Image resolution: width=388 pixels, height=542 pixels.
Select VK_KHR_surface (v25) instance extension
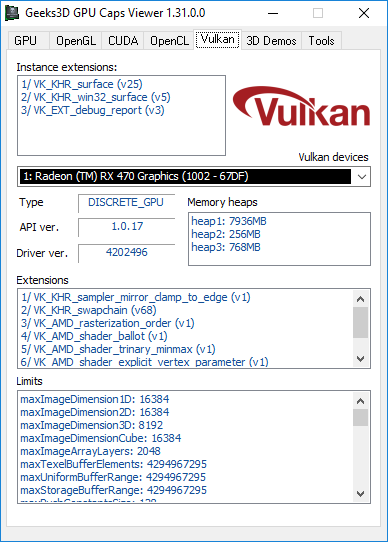click(82, 84)
